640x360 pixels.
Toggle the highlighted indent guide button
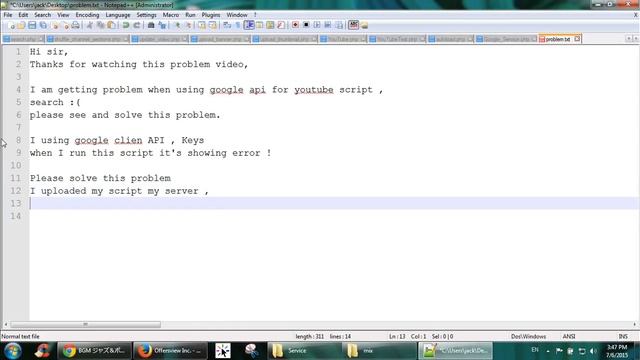[249, 25]
